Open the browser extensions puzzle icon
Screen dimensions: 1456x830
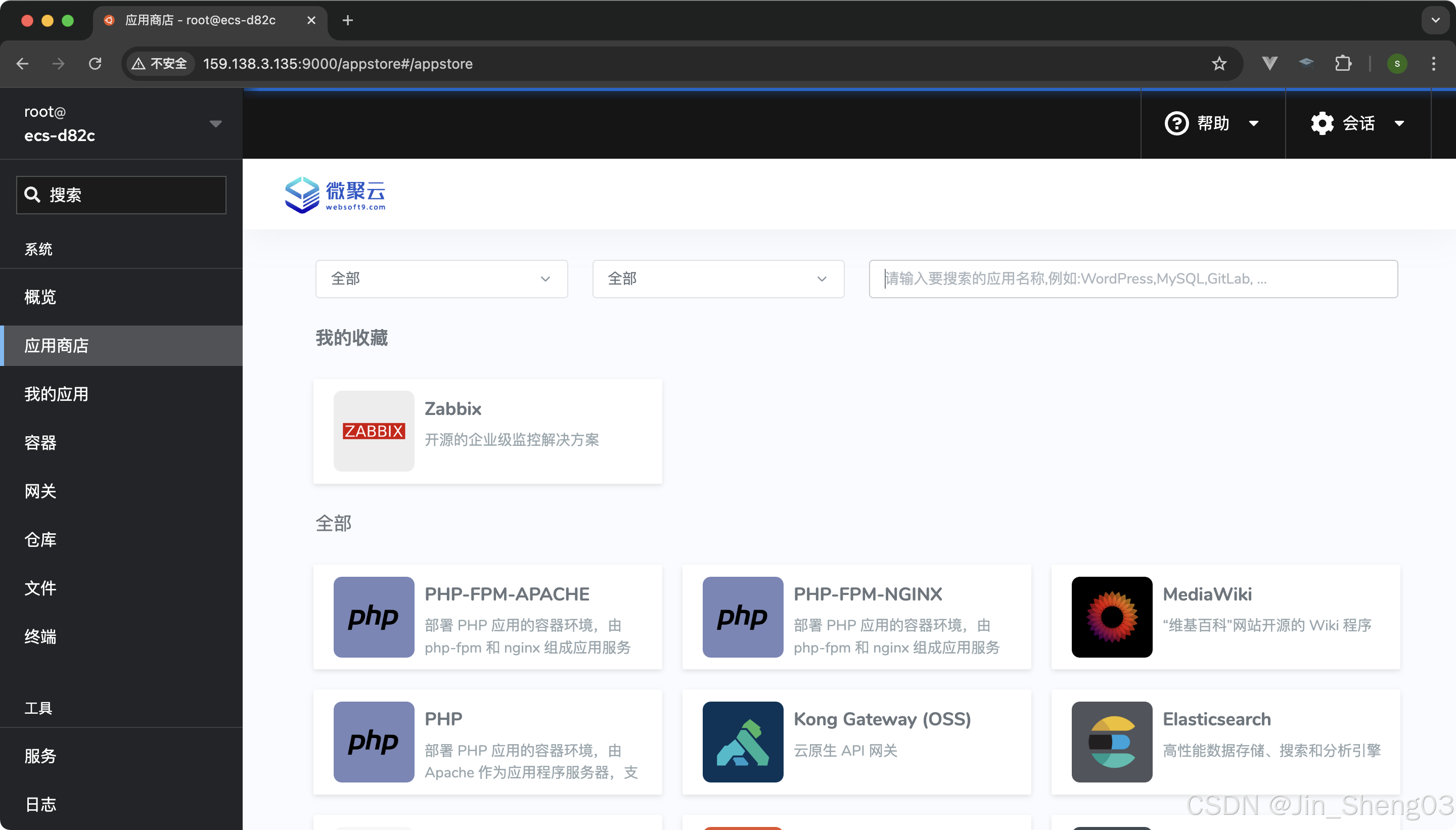coord(1343,64)
